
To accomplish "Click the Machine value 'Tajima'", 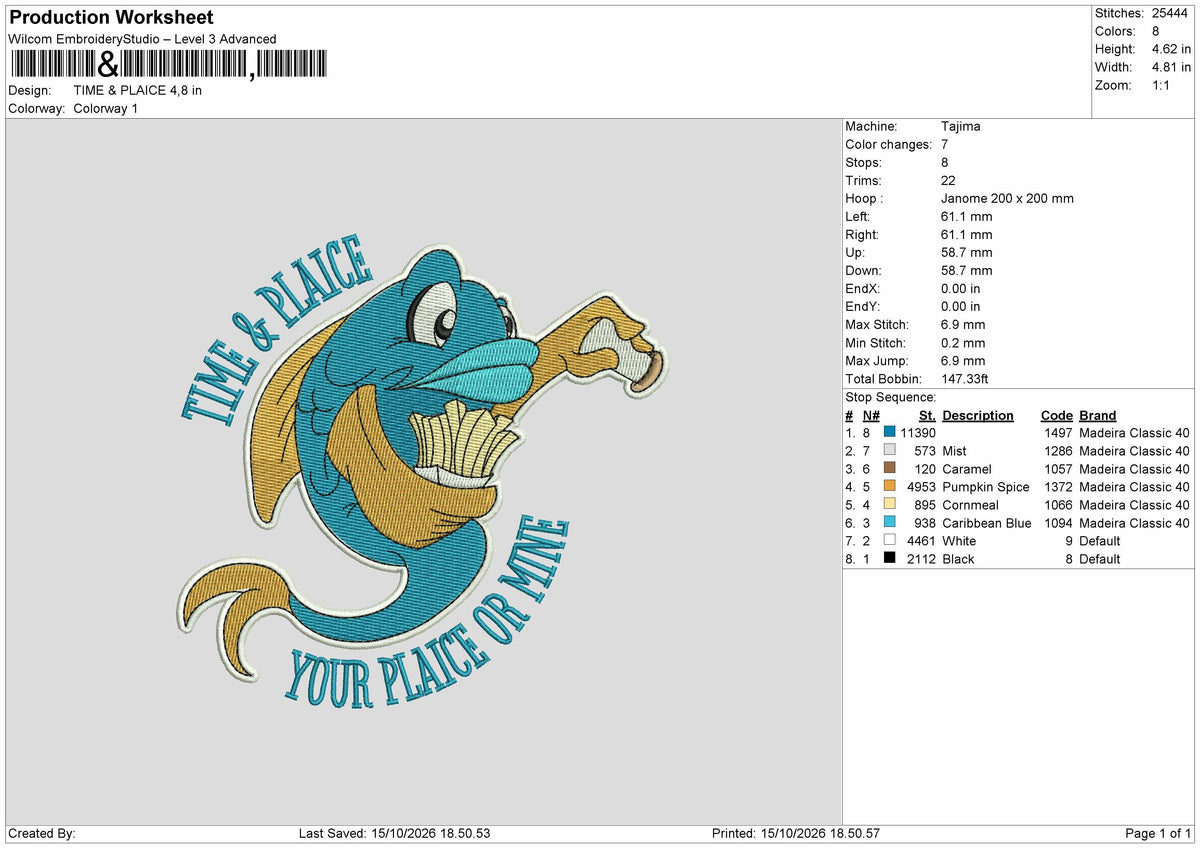I will [x=961, y=126].
